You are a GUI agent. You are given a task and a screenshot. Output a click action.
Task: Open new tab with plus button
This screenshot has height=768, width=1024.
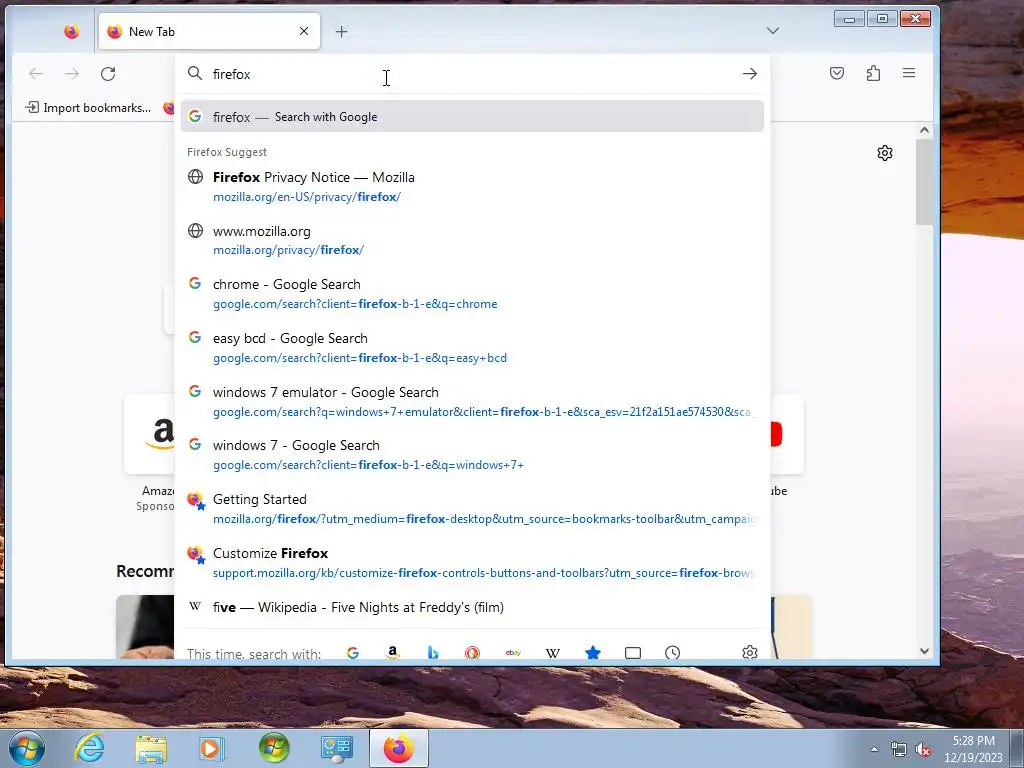click(x=342, y=31)
